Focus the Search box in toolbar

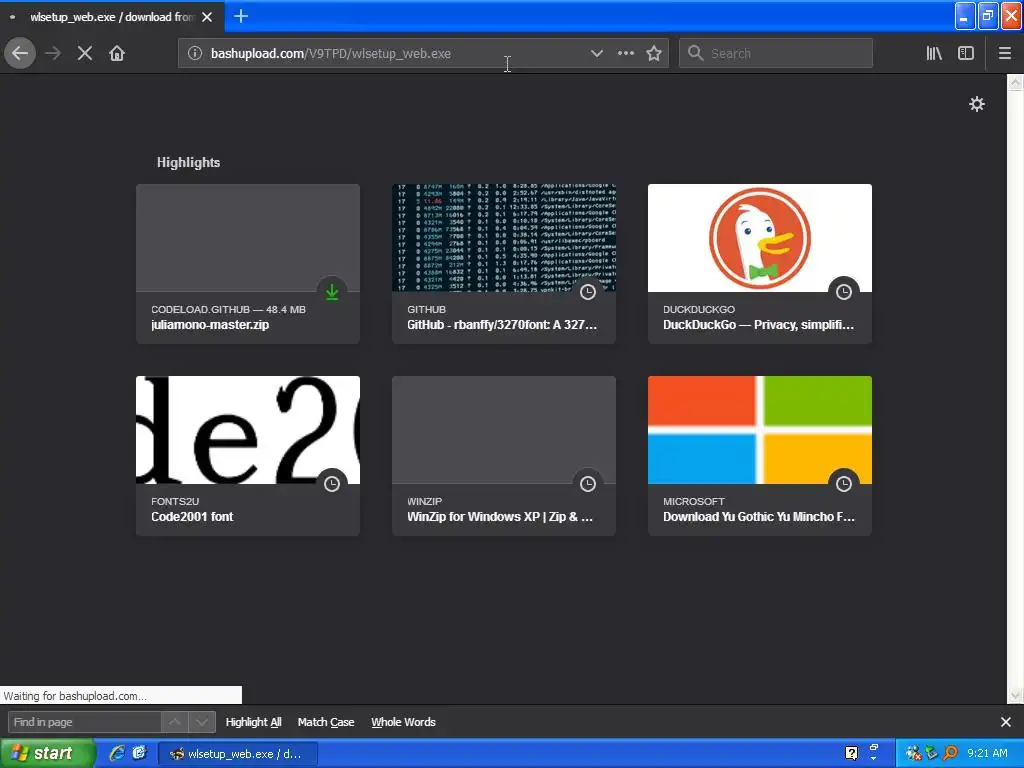point(776,54)
